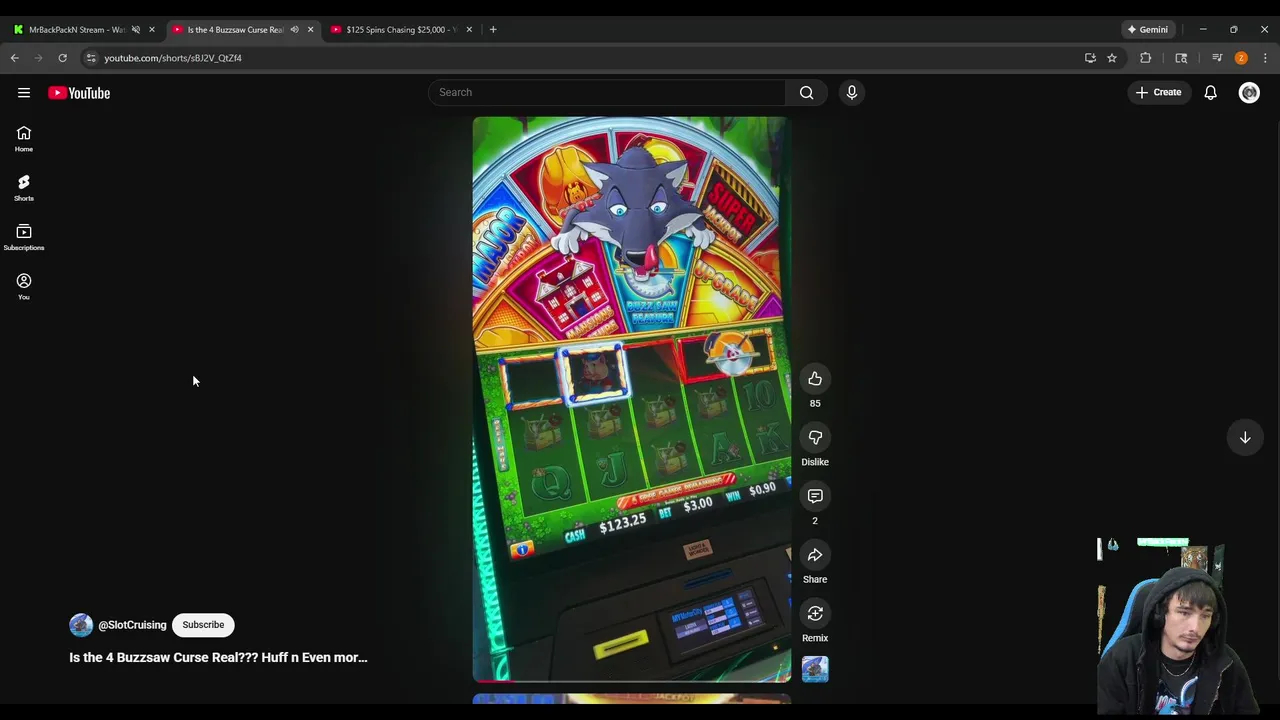This screenshot has height=720, width=1280.
Task: Start voice search with microphone
Action: (852, 92)
